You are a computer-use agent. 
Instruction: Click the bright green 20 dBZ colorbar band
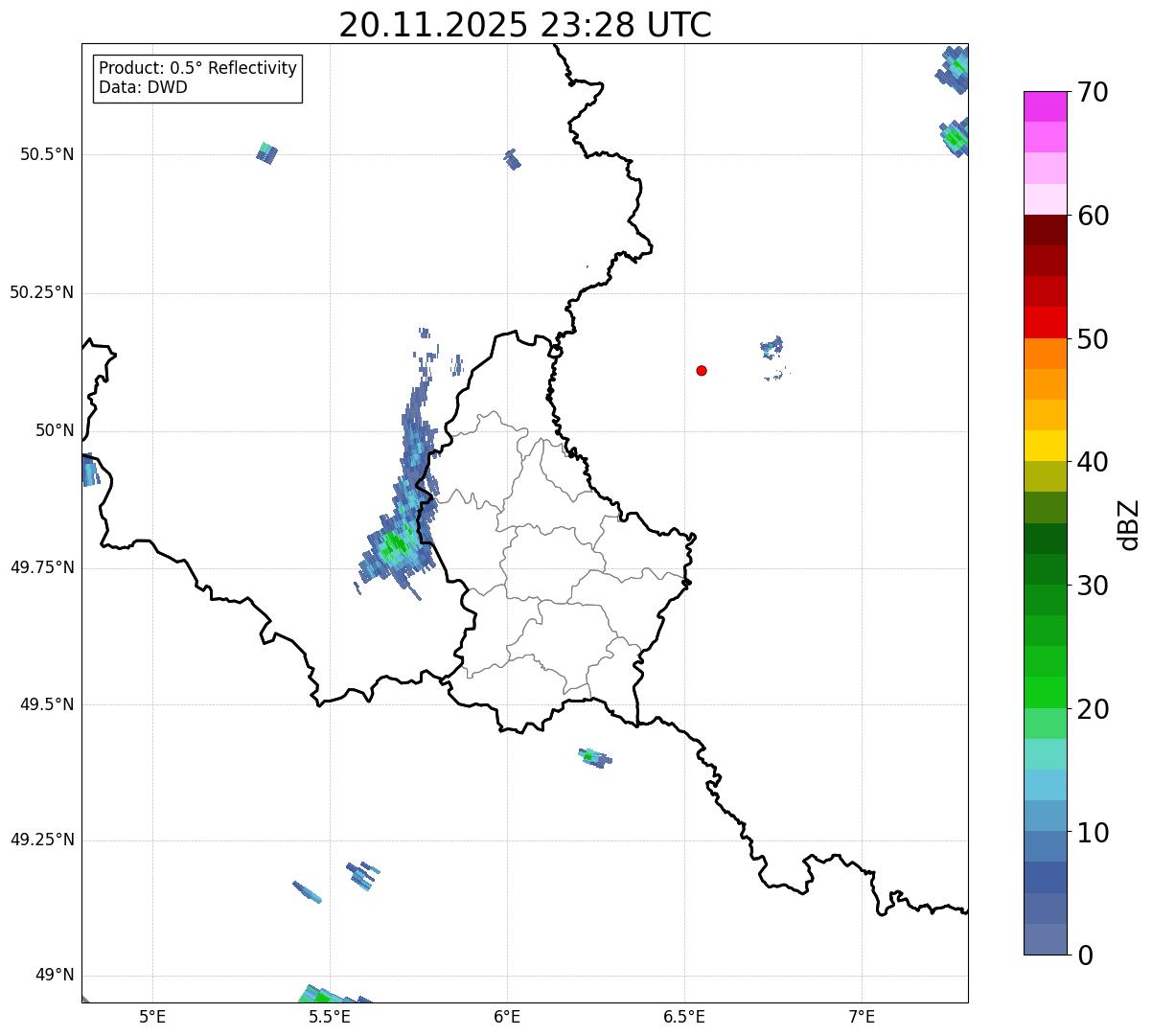pyautogui.click(x=1045, y=693)
